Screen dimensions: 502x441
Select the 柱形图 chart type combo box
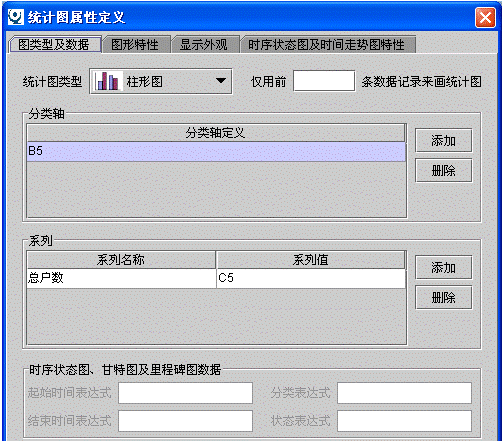coord(161,81)
